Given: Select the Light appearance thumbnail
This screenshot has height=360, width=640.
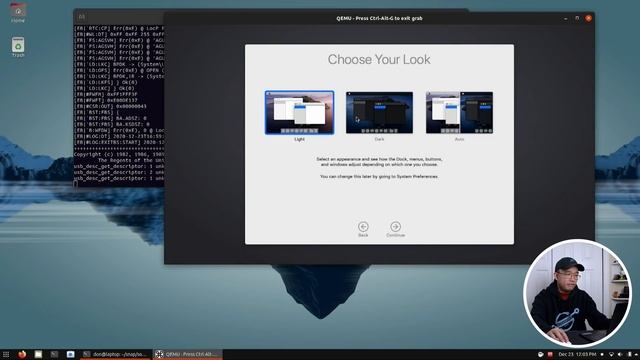Looking at the screenshot, I should pos(299,113).
